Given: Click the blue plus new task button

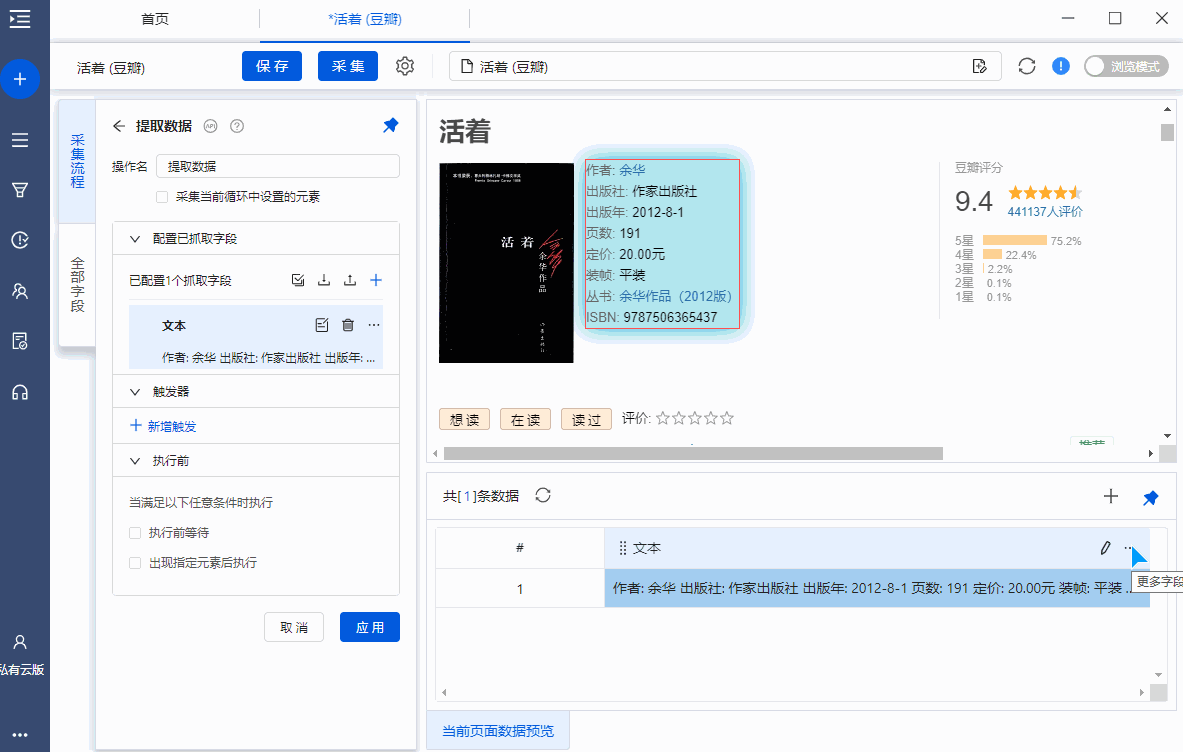Looking at the screenshot, I should [x=20, y=78].
